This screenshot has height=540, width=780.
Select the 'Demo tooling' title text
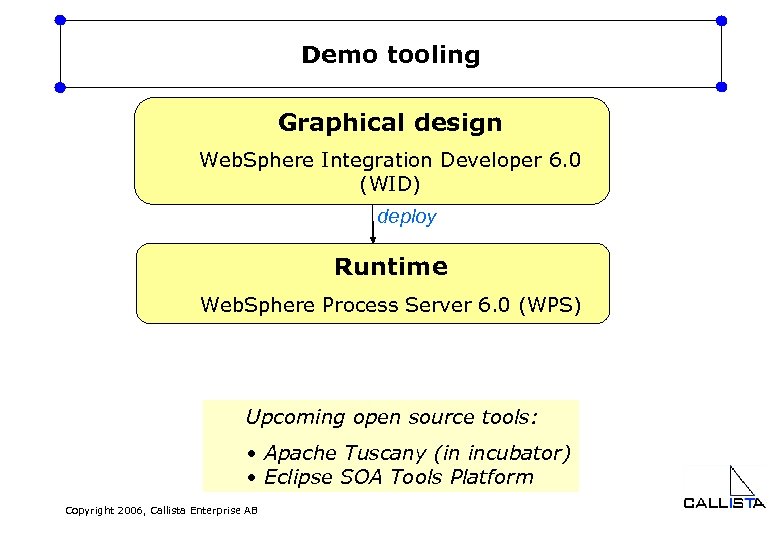(390, 55)
